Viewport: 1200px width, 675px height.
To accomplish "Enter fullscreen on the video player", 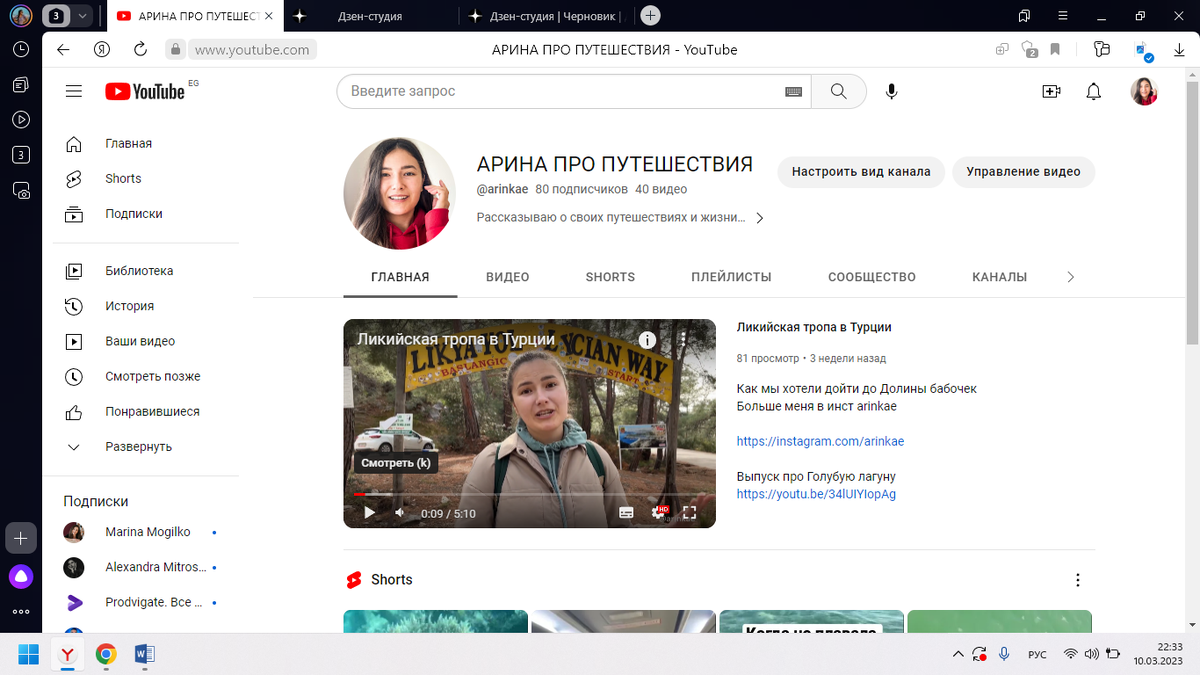I will [689, 513].
